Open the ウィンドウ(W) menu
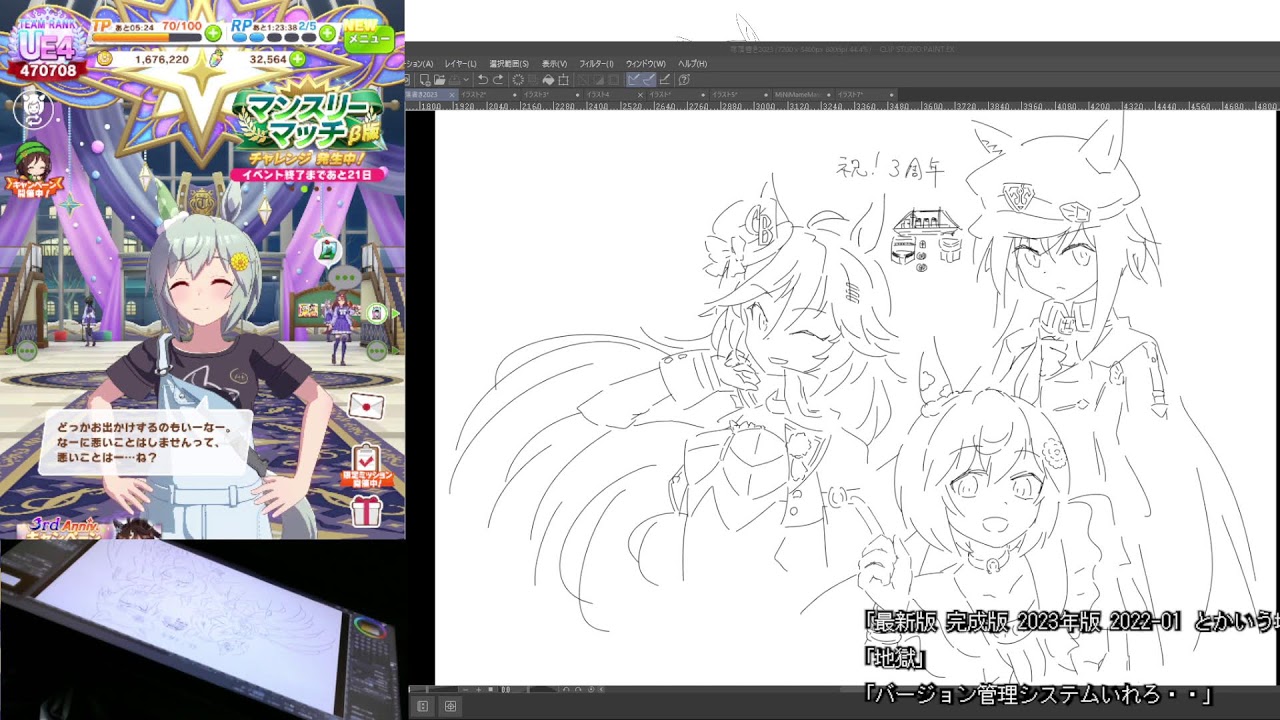The height and width of the screenshot is (720, 1280). [645, 63]
